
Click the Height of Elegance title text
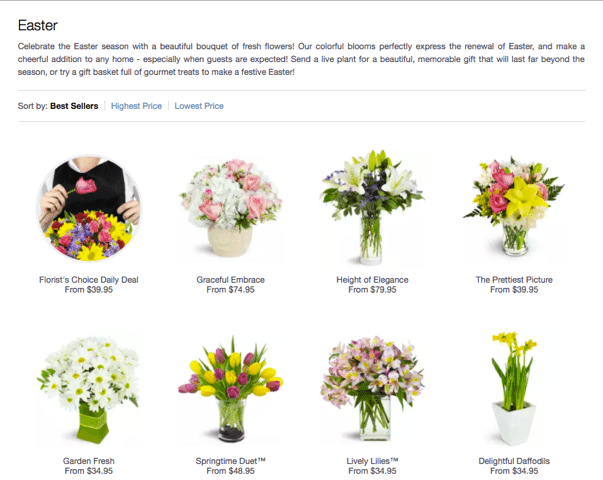pyautogui.click(x=372, y=280)
